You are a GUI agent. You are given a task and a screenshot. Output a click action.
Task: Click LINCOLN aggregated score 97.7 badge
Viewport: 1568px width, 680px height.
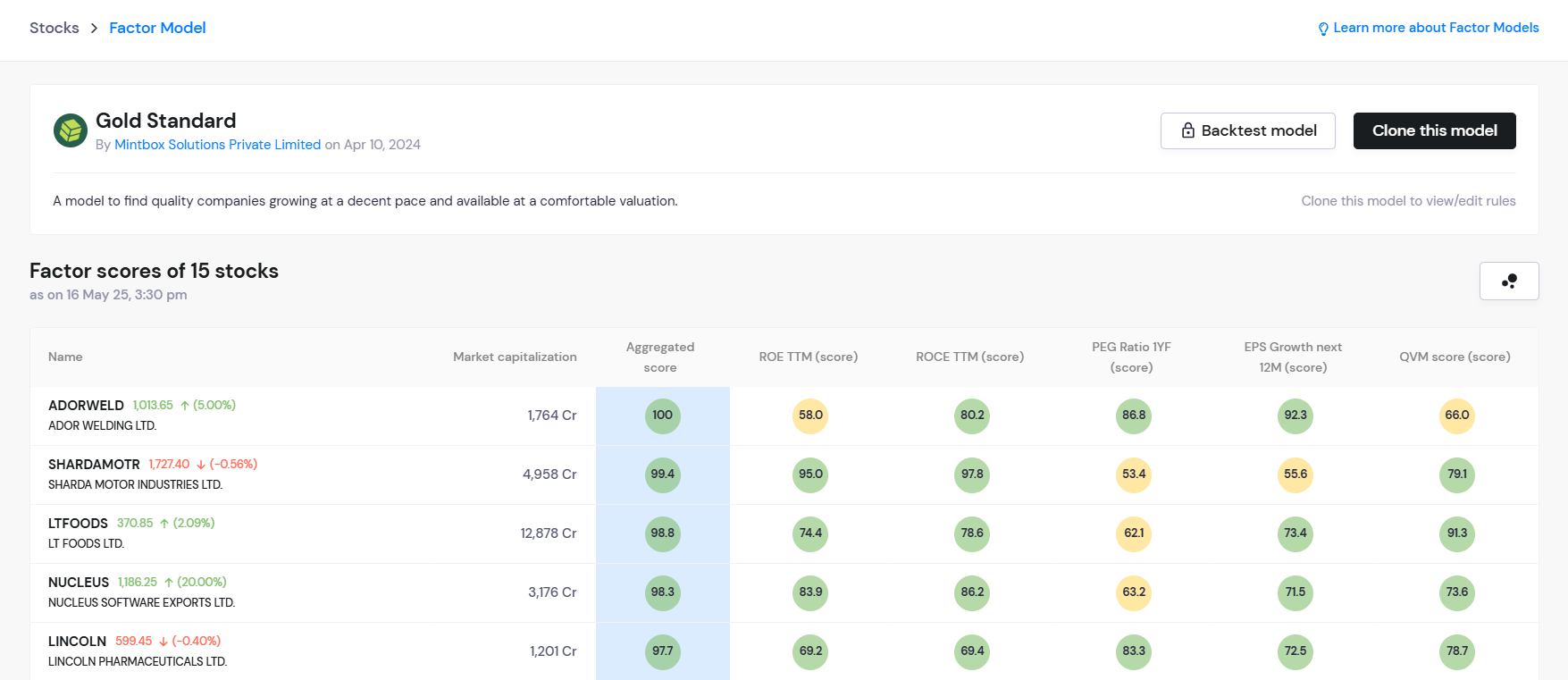pyautogui.click(x=663, y=651)
